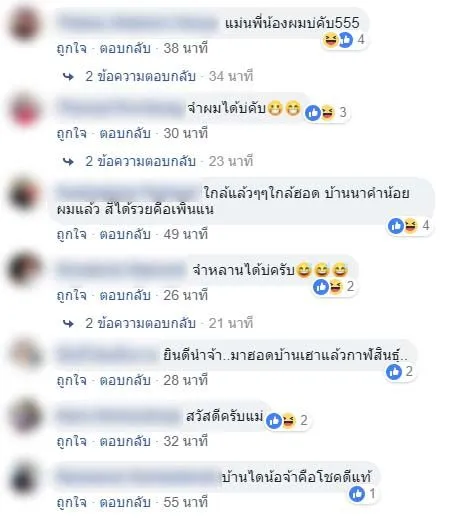Screen dimensions: 470x522
Task: Open the reaction icons on the 32-minute comment
Action: [281, 420]
